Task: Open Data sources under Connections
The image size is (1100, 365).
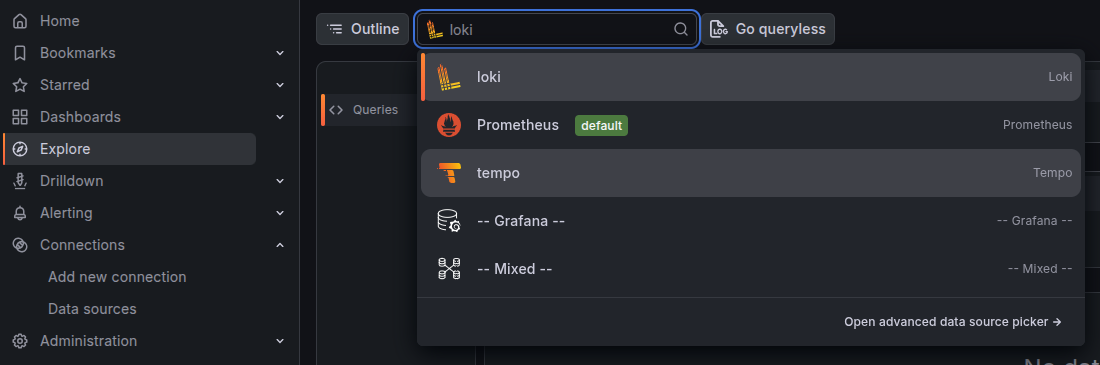Action: (x=92, y=309)
